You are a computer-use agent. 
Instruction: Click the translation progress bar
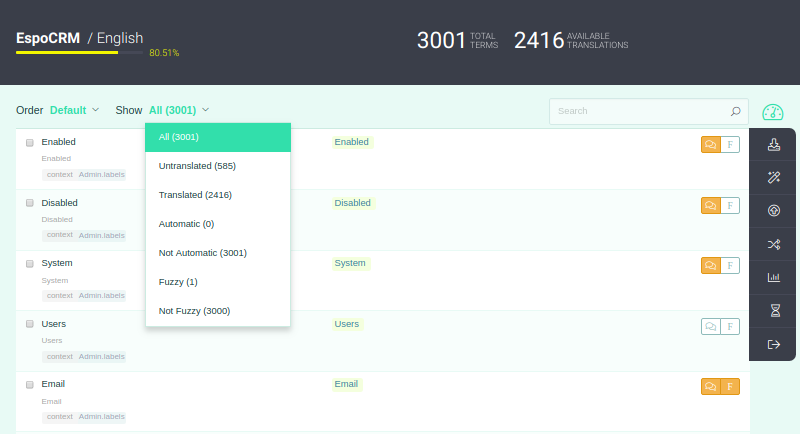tap(79, 53)
